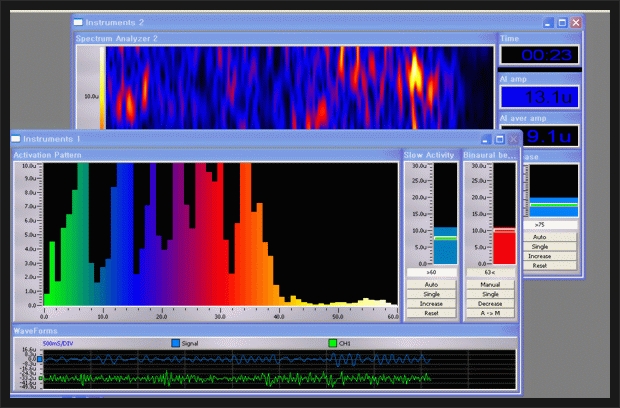The width and height of the screenshot is (620, 408).
Task: Maximize the Instruments 1 window
Action: pyautogui.click(x=499, y=139)
